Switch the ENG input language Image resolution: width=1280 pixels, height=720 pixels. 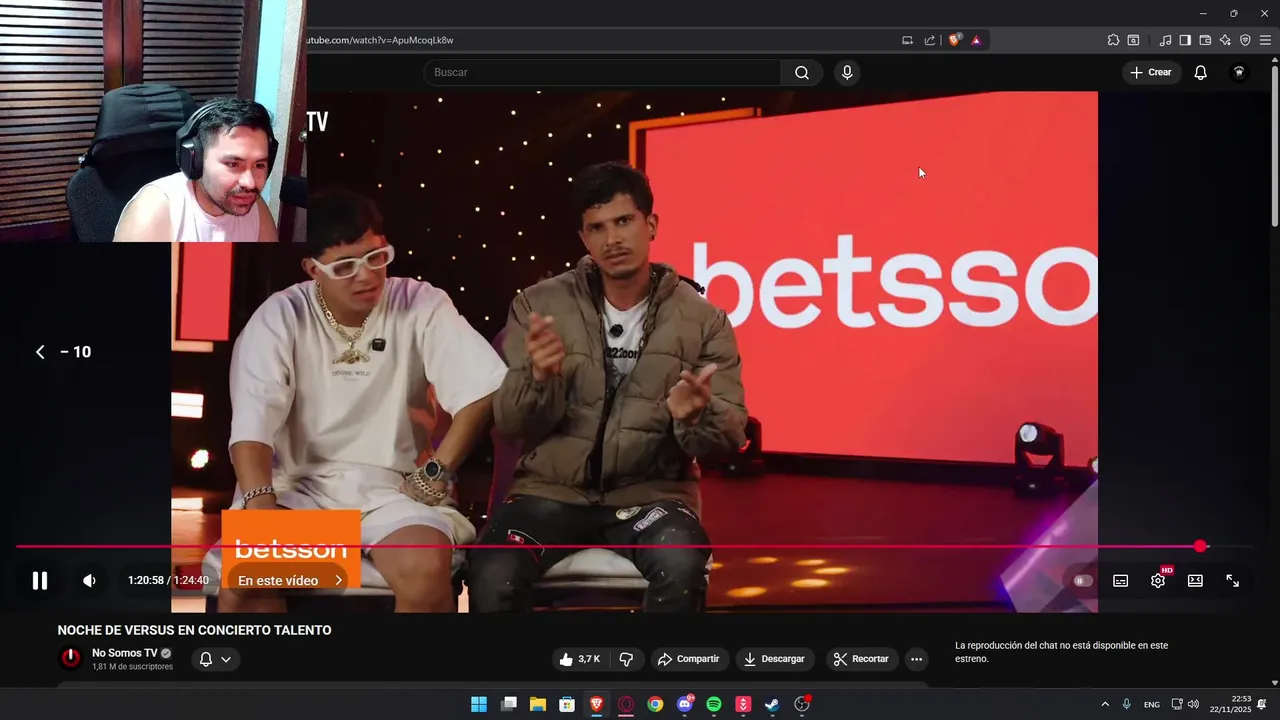[1152, 704]
